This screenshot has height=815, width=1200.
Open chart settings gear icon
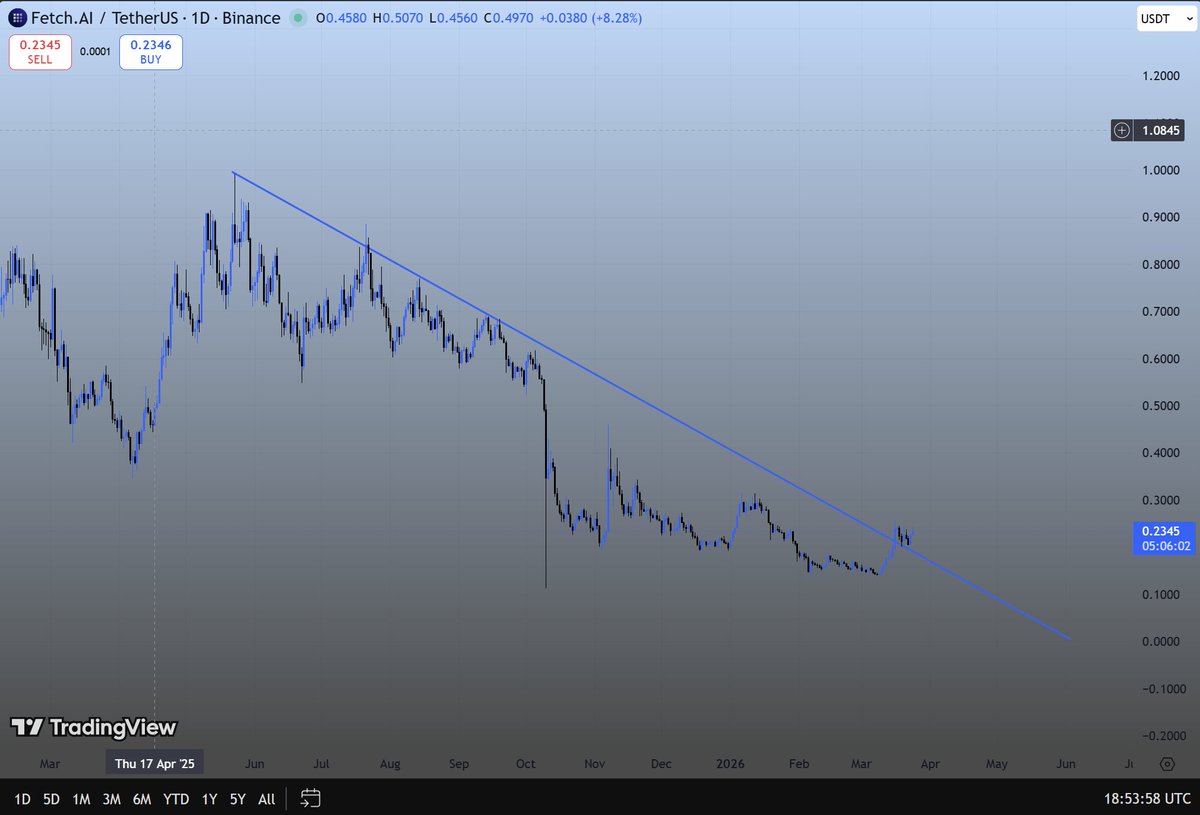[1167, 764]
